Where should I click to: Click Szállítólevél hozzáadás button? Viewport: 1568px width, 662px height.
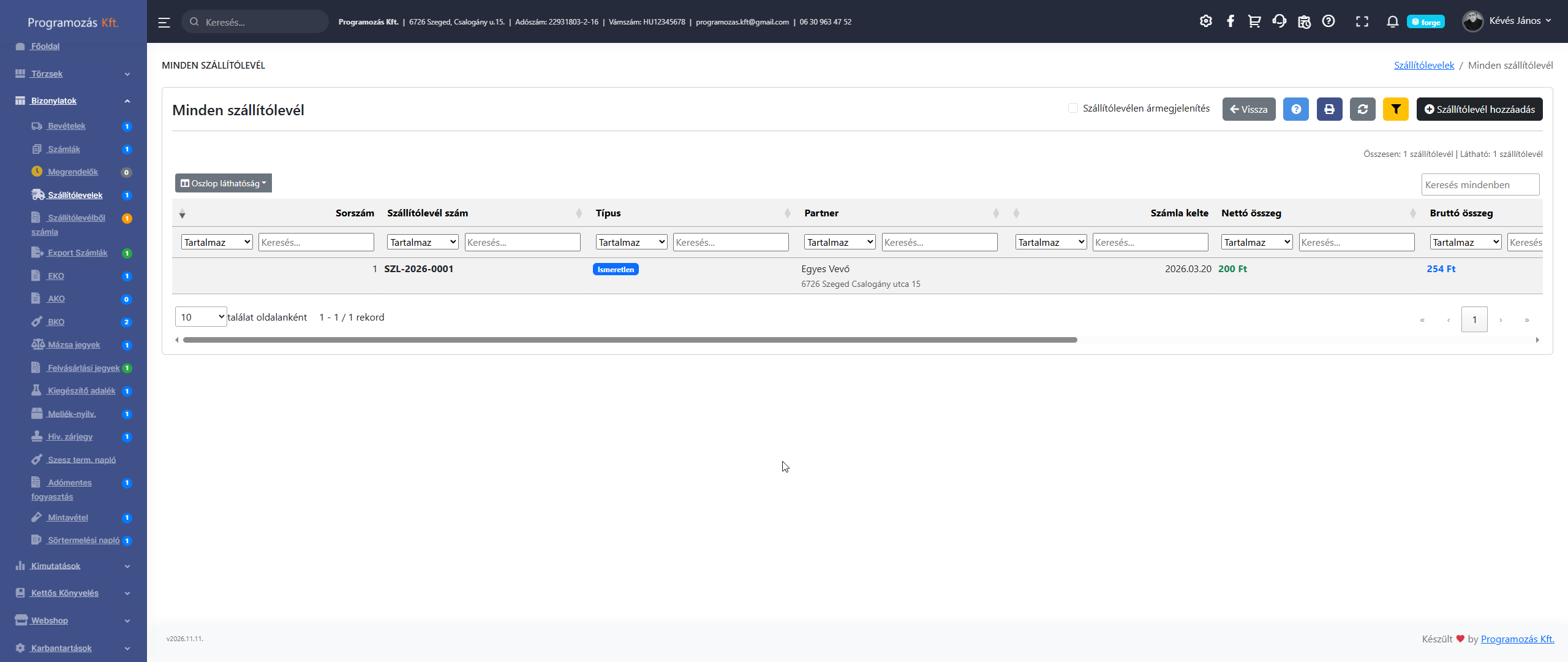[x=1479, y=109]
